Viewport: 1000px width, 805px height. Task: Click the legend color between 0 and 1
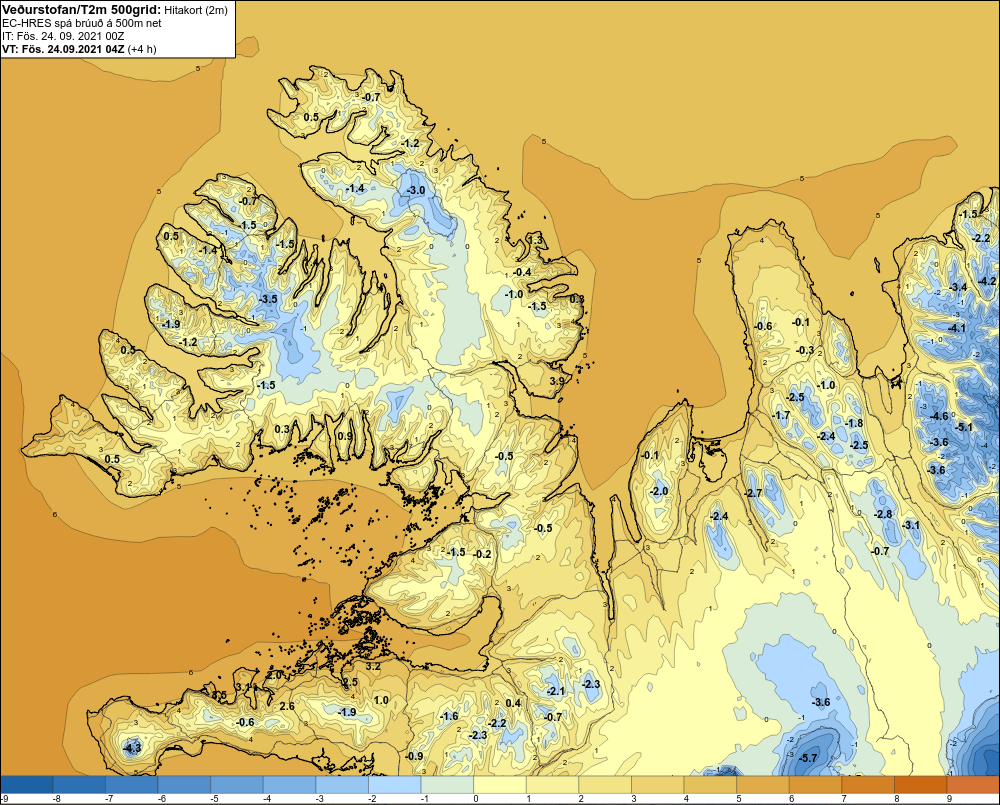500,784
